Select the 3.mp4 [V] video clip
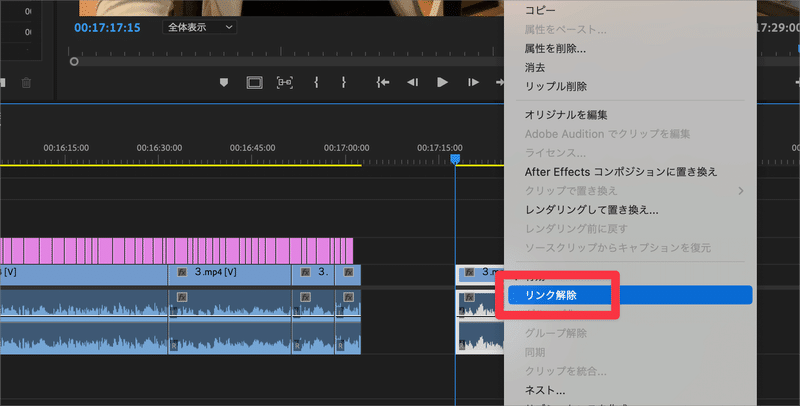 coord(230,275)
